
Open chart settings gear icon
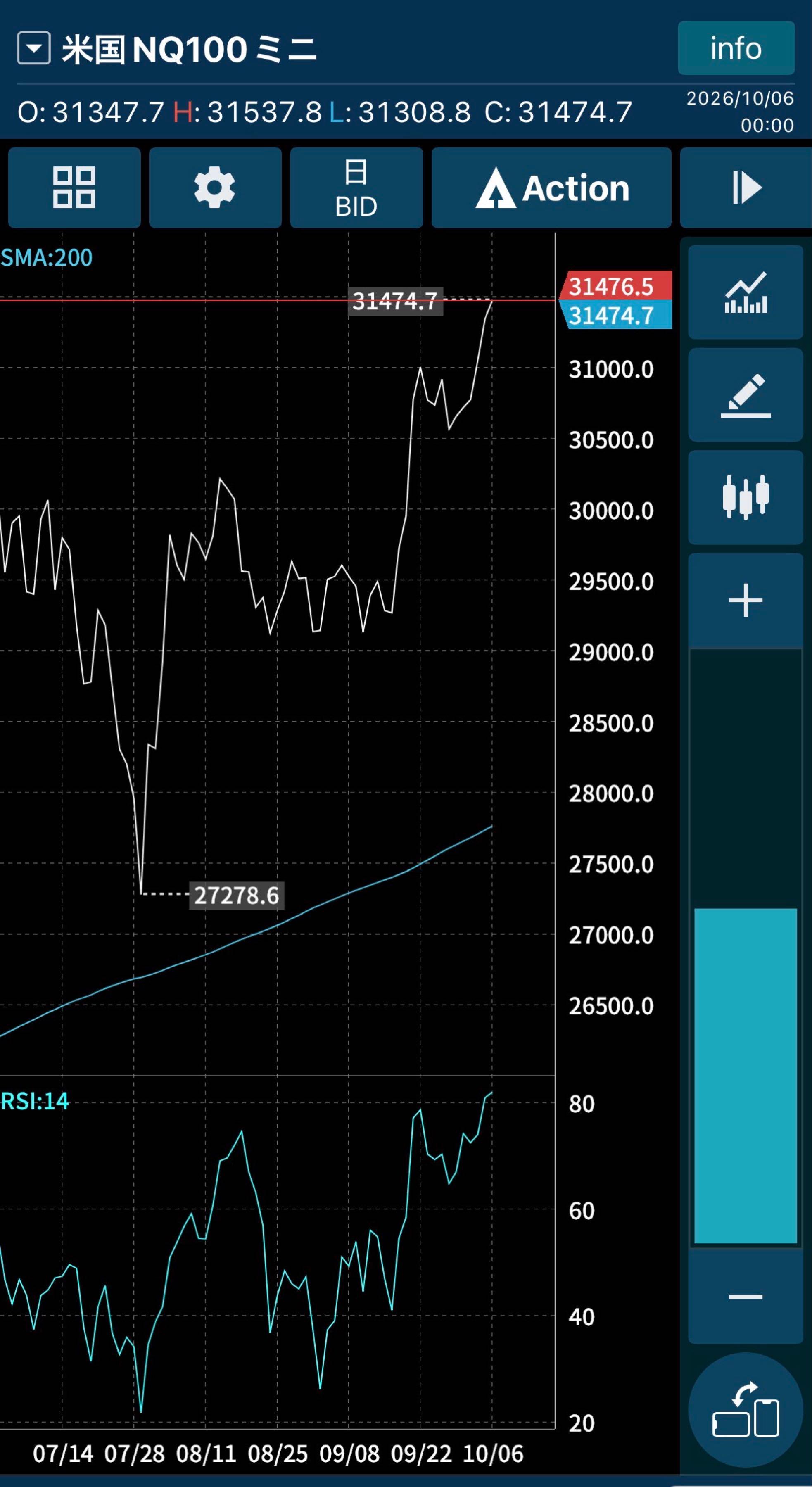click(x=215, y=187)
